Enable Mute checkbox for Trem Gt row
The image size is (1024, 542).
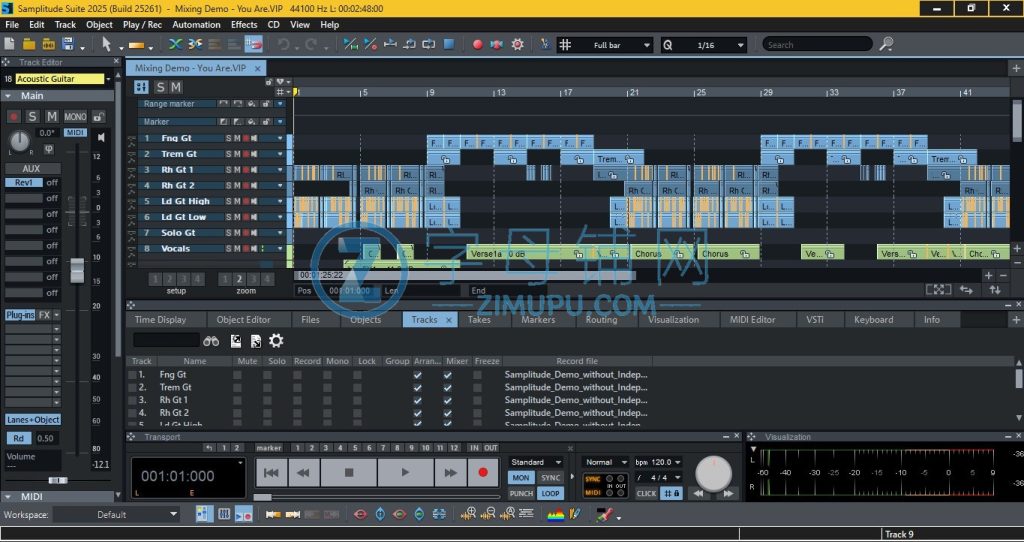237,387
